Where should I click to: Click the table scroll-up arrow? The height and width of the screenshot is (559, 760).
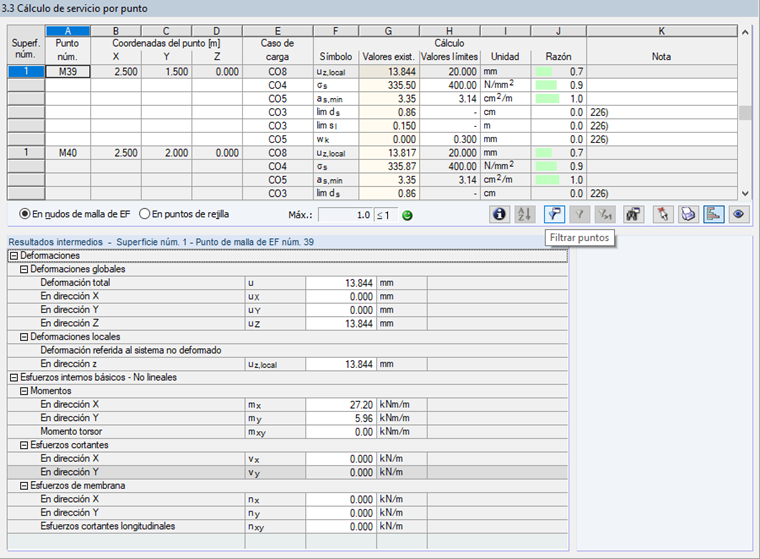point(745,32)
